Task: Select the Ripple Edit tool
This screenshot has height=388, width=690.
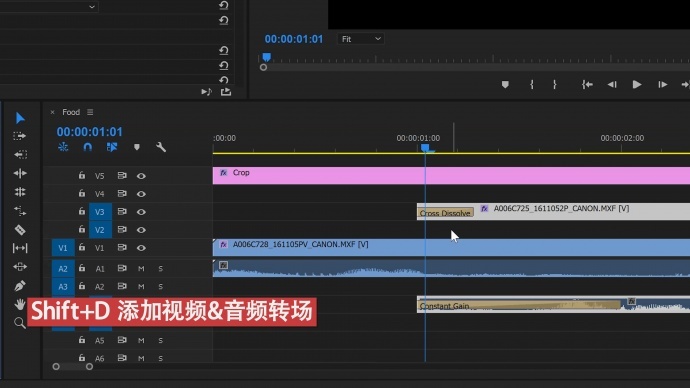Action: (x=20, y=173)
